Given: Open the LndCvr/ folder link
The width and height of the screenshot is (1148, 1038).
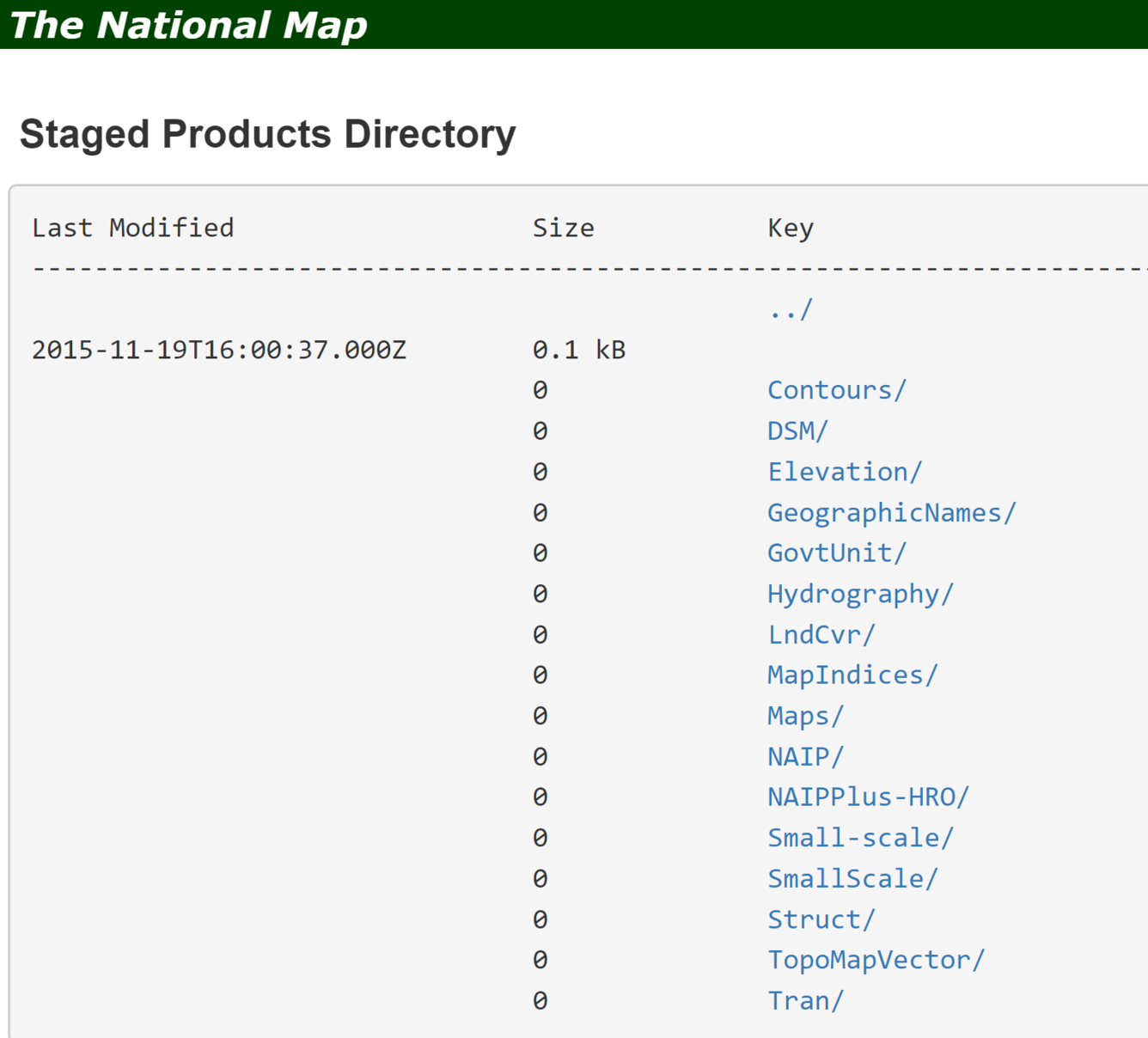Looking at the screenshot, I should [x=821, y=635].
